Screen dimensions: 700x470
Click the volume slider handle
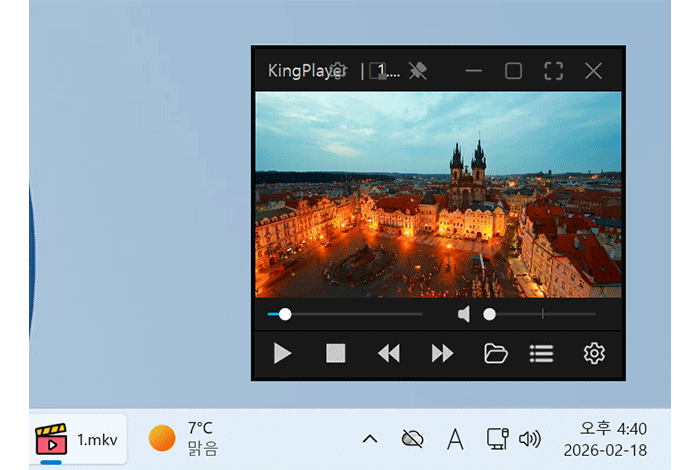[489, 314]
